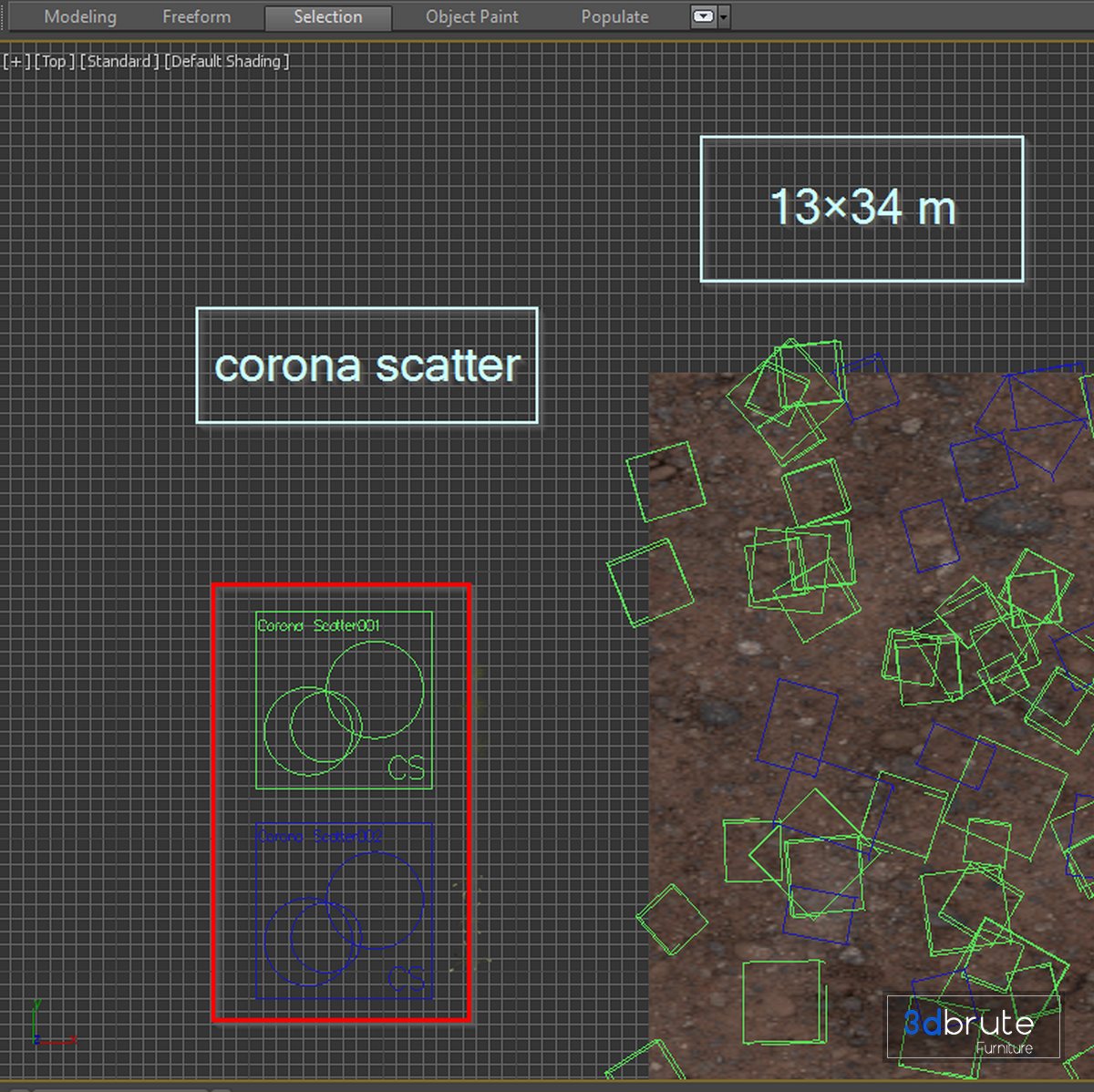Click the 'corona scatter' text label
The width and height of the screenshot is (1094, 1092).
(x=366, y=366)
